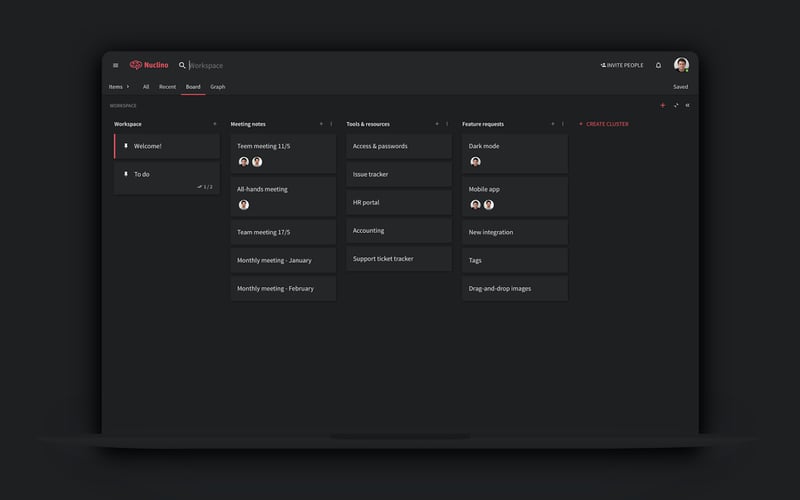Switch to the Recent tab
The image size is (800, 500).
click(167, 87)
